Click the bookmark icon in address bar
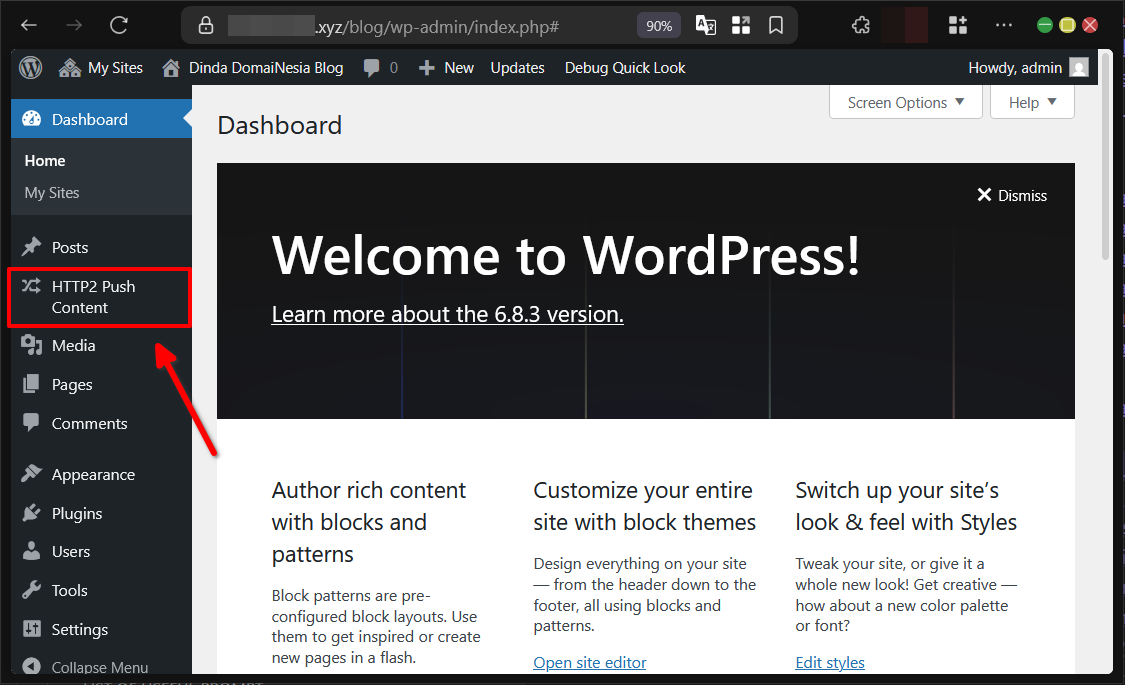1125x685 pixels. (776, 25)
